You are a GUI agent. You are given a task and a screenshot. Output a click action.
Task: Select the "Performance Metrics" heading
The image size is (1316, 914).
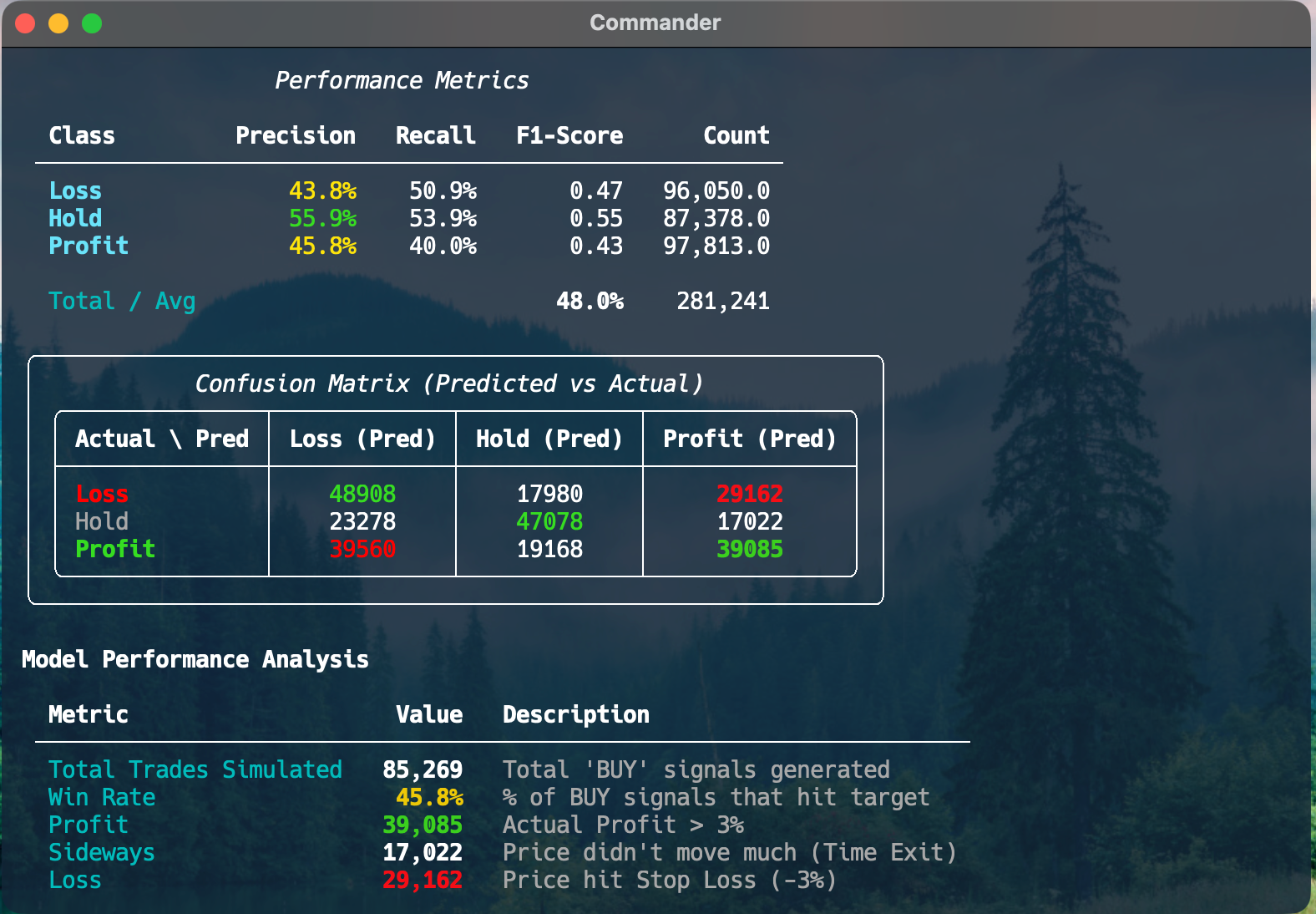click(402, 80)
